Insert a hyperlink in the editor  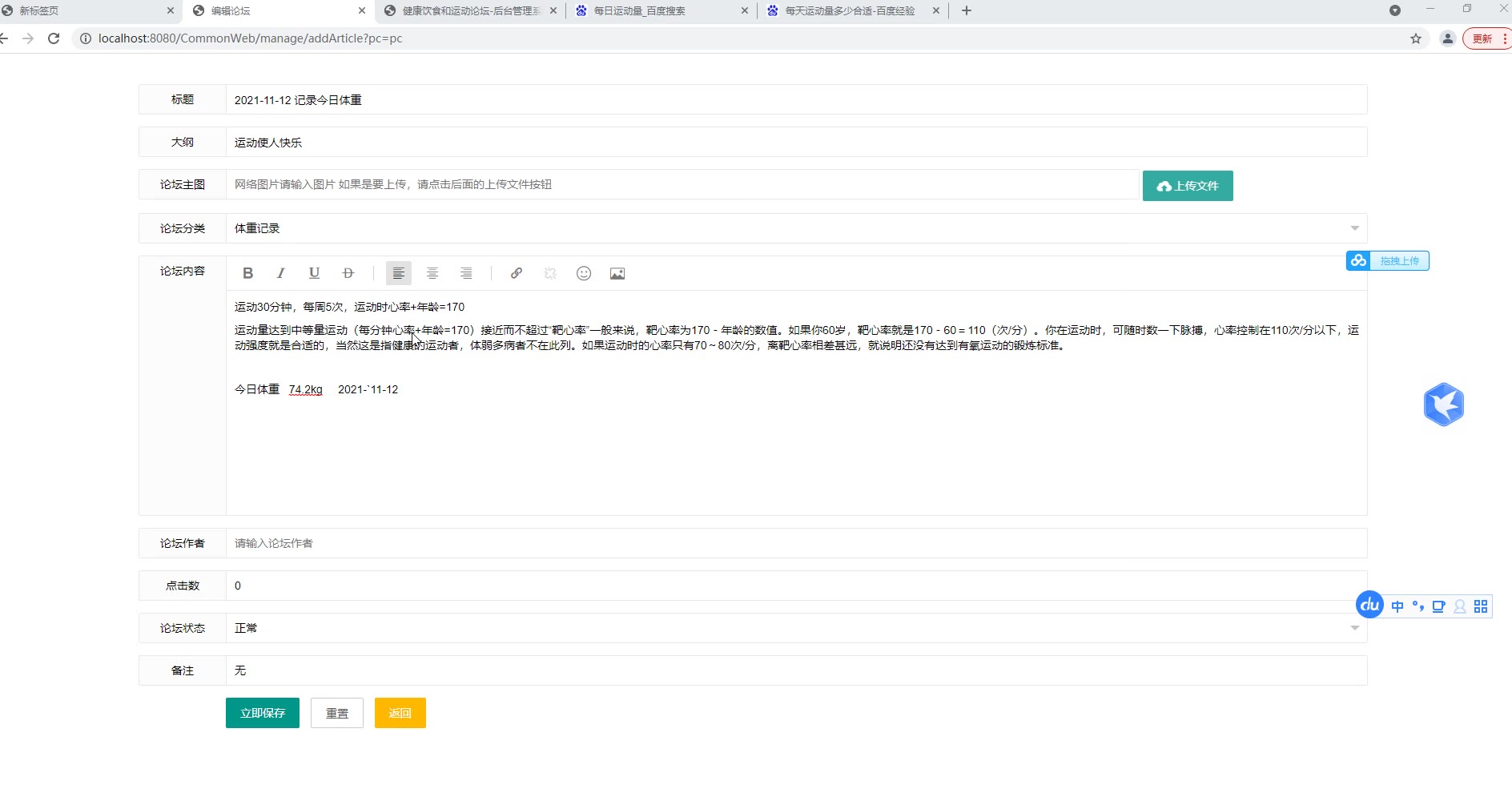(517, 273)
